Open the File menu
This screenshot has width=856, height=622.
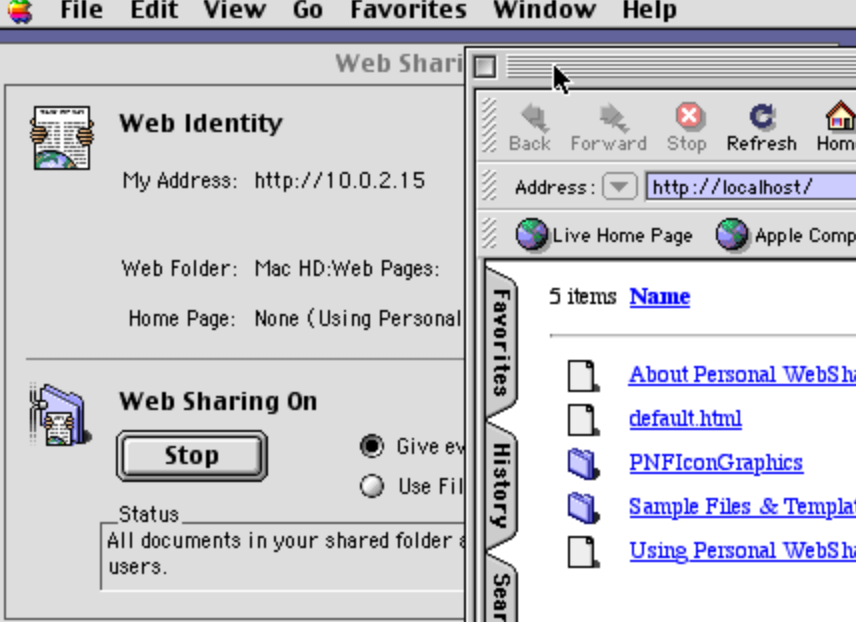81,10
